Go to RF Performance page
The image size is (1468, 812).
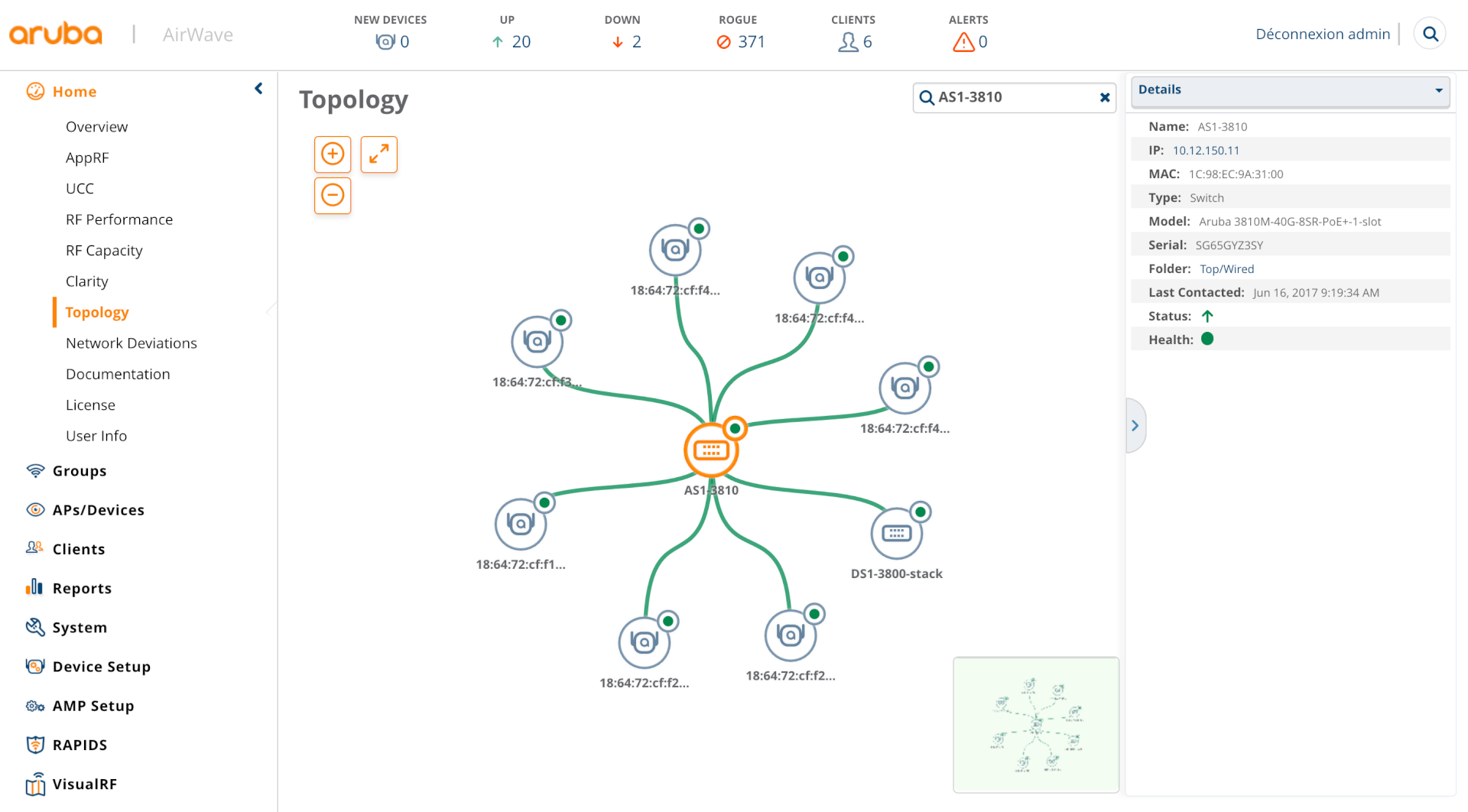(119, 219)
